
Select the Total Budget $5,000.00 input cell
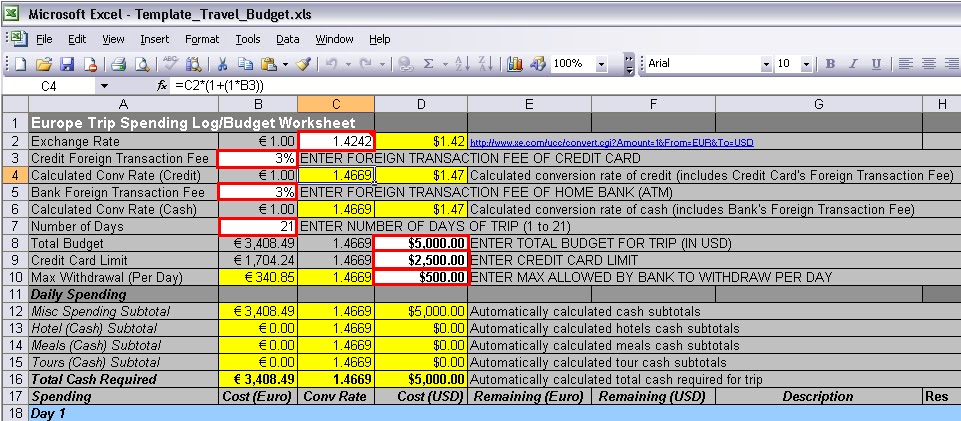pos(421,243)
